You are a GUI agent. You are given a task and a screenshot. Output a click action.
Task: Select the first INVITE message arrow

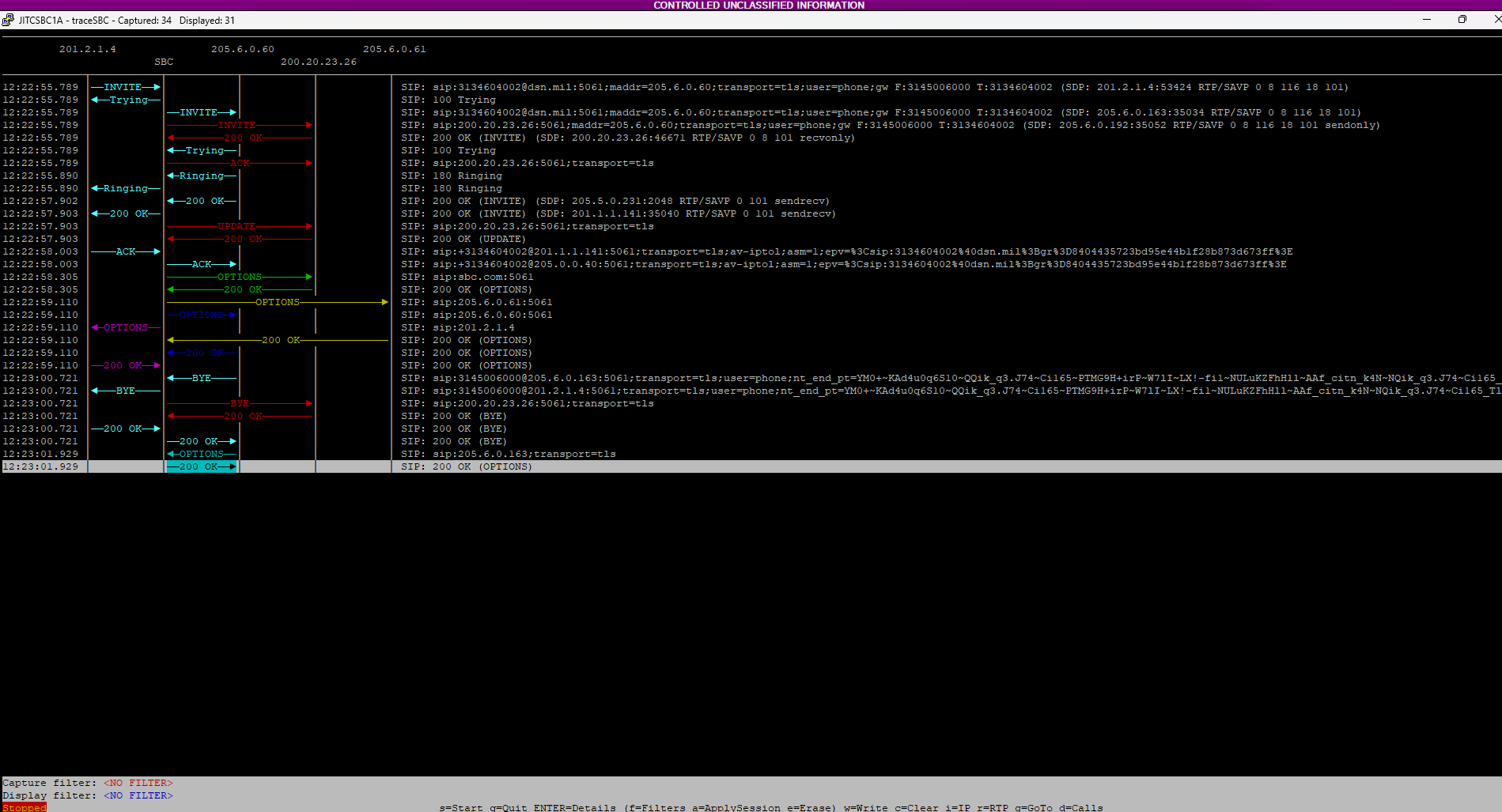click(x=126, y=86)
